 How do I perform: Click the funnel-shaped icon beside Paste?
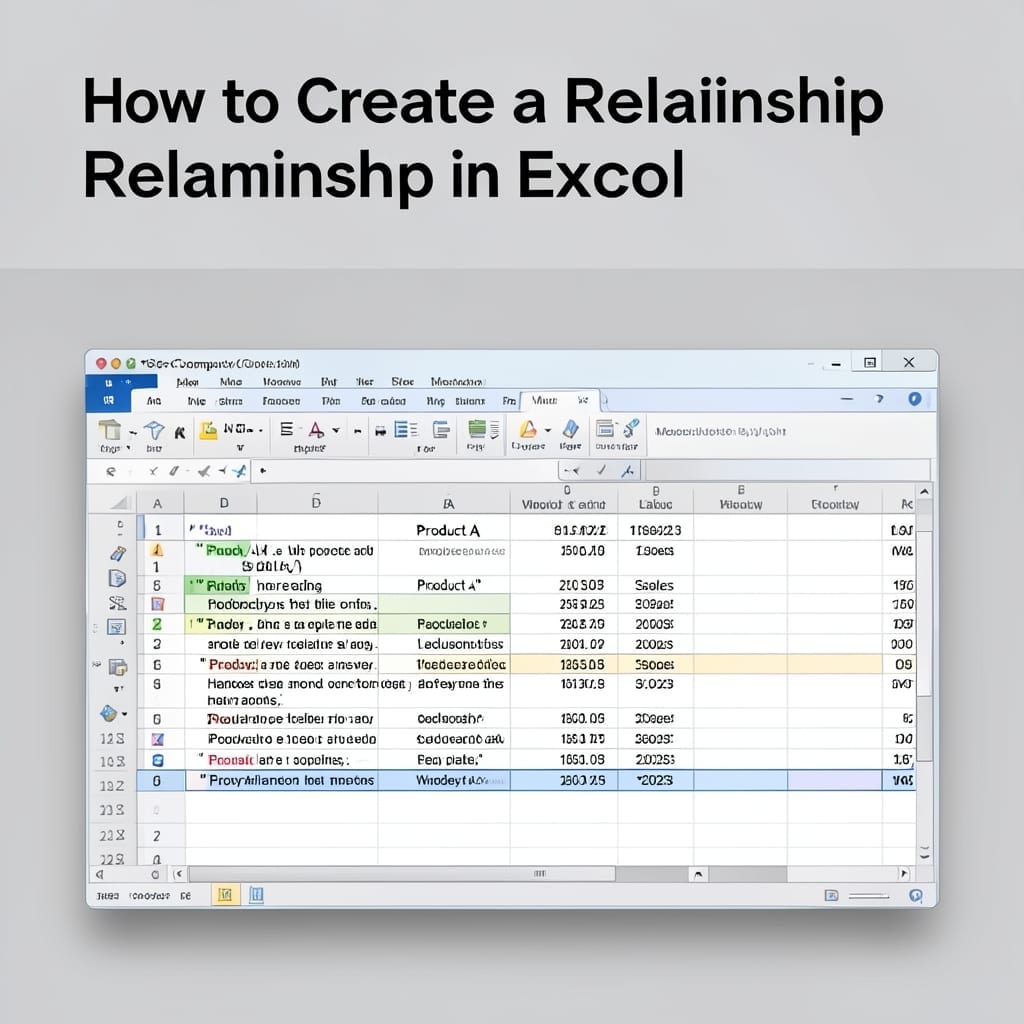pyautogui.click(x=154, y=430)
